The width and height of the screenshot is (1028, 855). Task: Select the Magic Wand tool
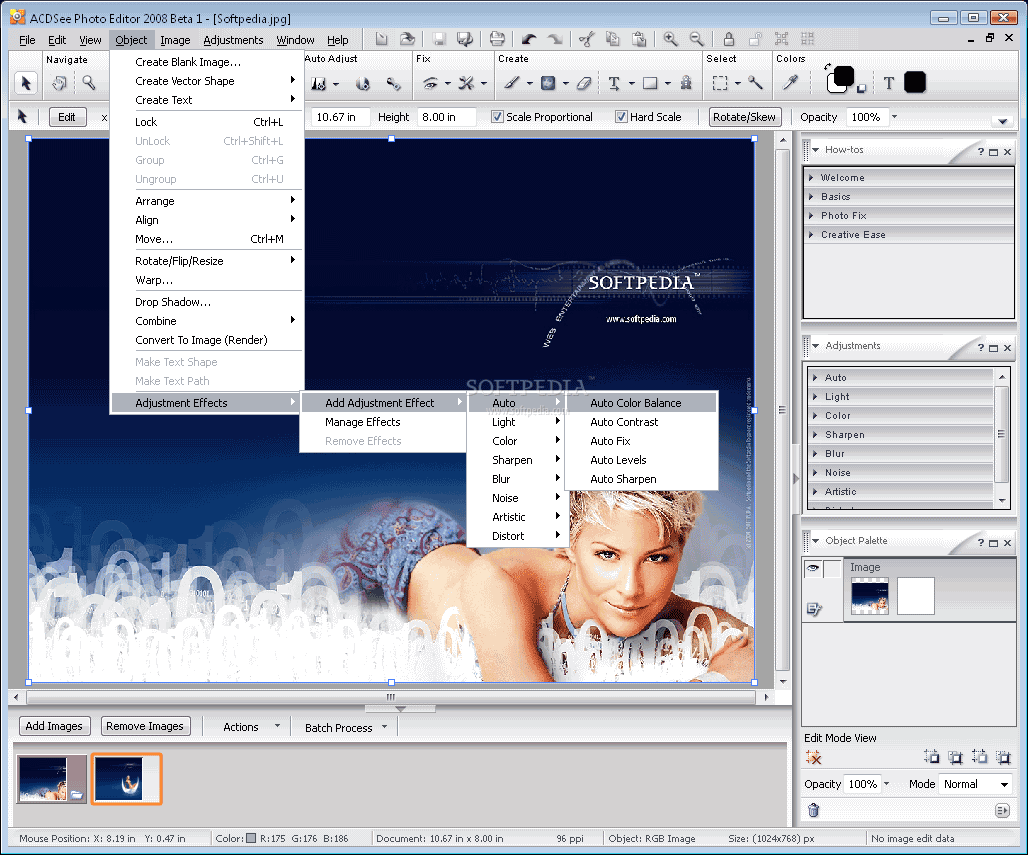[x=755, y=83]
